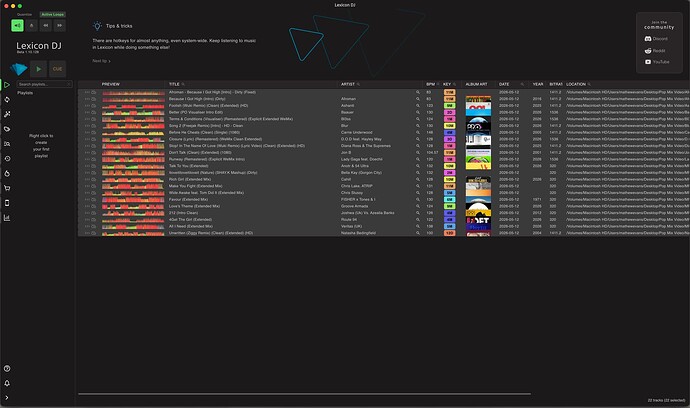This screenshot has width=690, height=408.
Task: Select the Playlists root item
Action: click(x=25, y=93)
